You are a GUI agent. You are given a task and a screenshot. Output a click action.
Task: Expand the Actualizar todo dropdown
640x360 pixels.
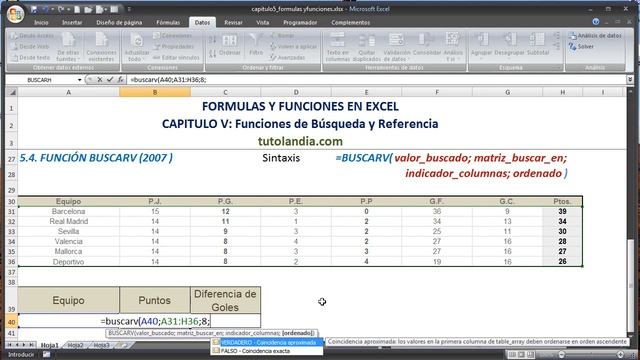coord(137,56)
